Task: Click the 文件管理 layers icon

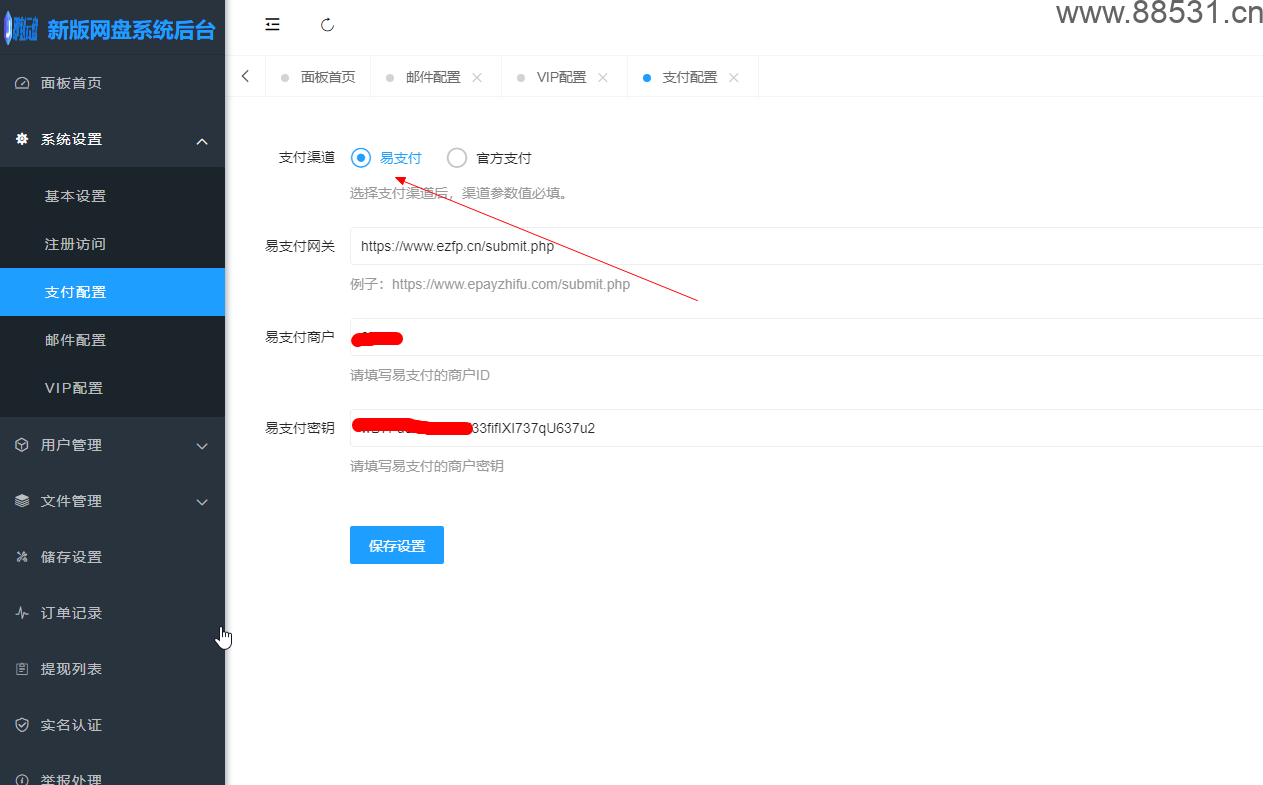Action: tap(22, 501)
